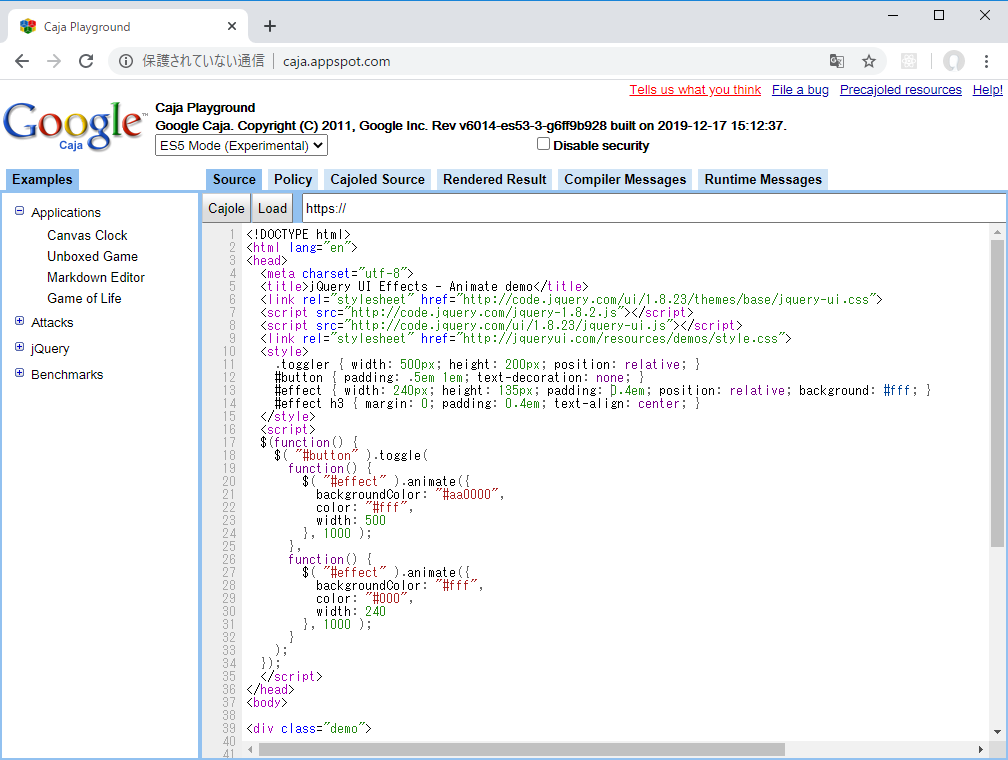This screenshot has width=1008, height=760.
Task: Open the ES5 Mode dropdown
Action: 240,145
